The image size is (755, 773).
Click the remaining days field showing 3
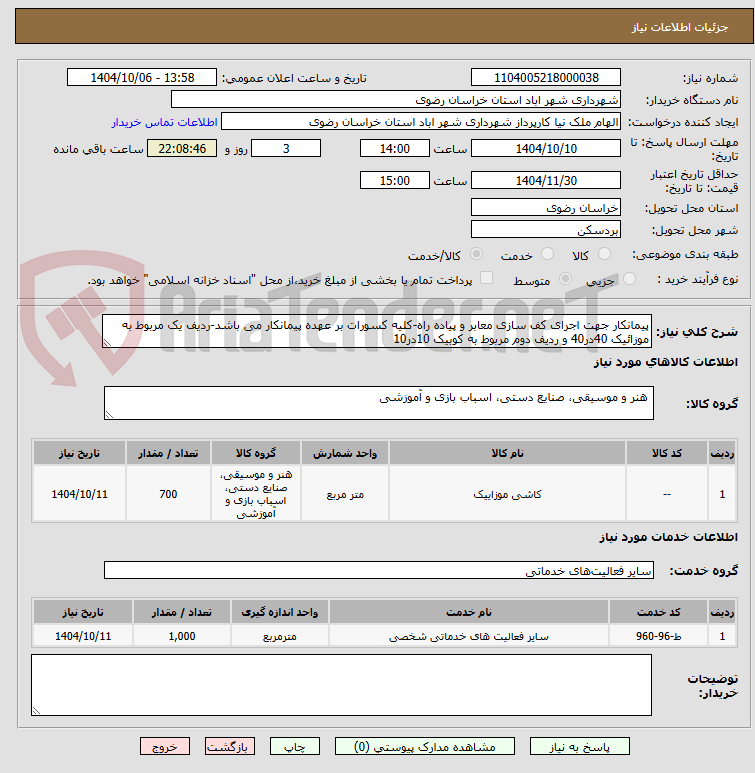tap(286, 148)
